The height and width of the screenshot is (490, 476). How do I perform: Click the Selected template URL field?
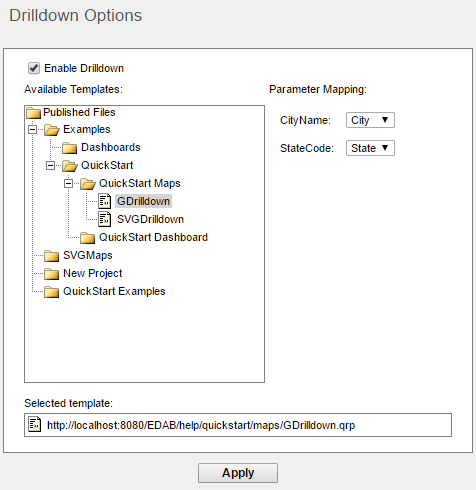[238, 425]
